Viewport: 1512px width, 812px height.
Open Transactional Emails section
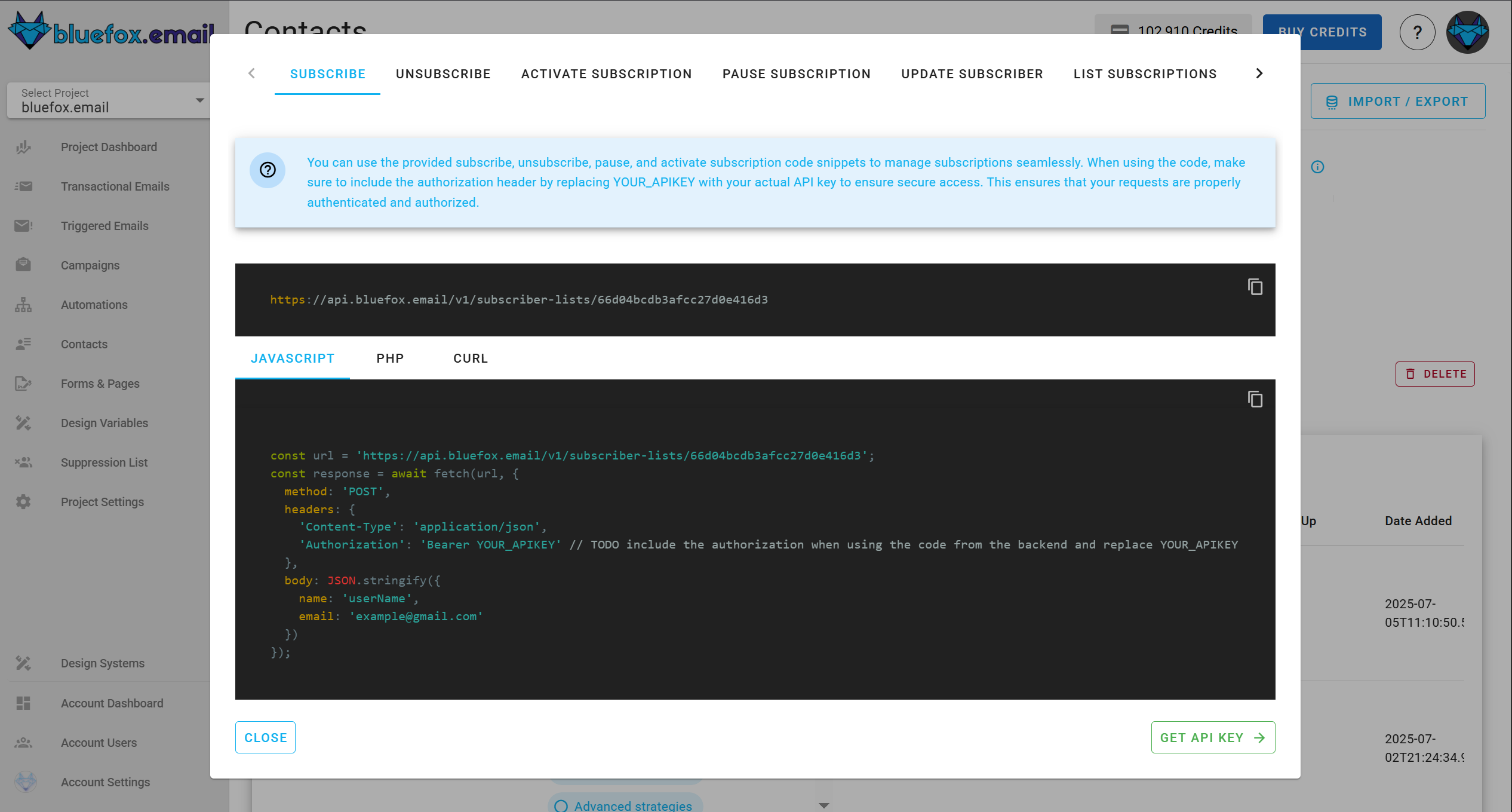pyautogui.click(x=115, y=186)
